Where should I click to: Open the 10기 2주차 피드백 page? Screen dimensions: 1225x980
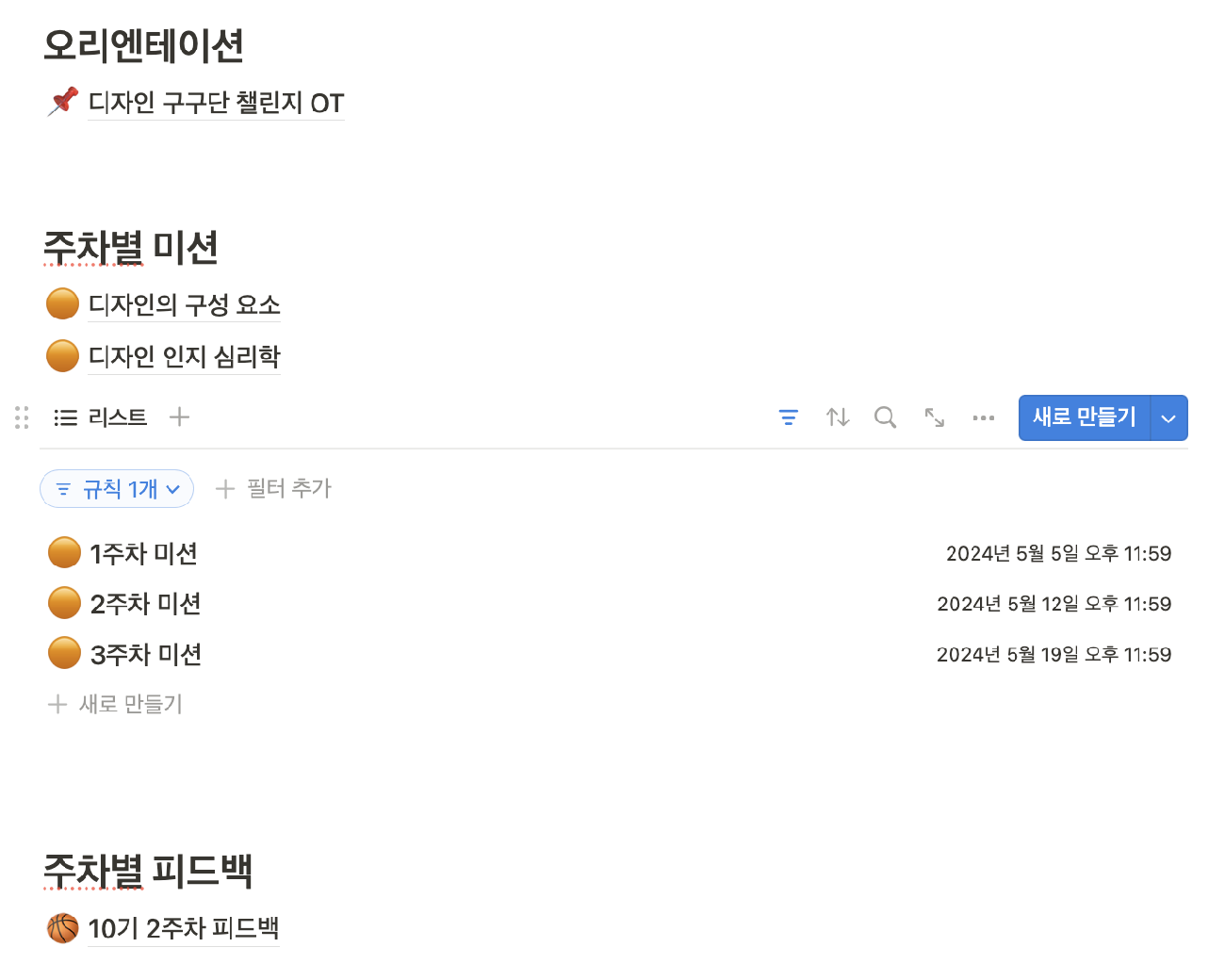click(183, 929)
